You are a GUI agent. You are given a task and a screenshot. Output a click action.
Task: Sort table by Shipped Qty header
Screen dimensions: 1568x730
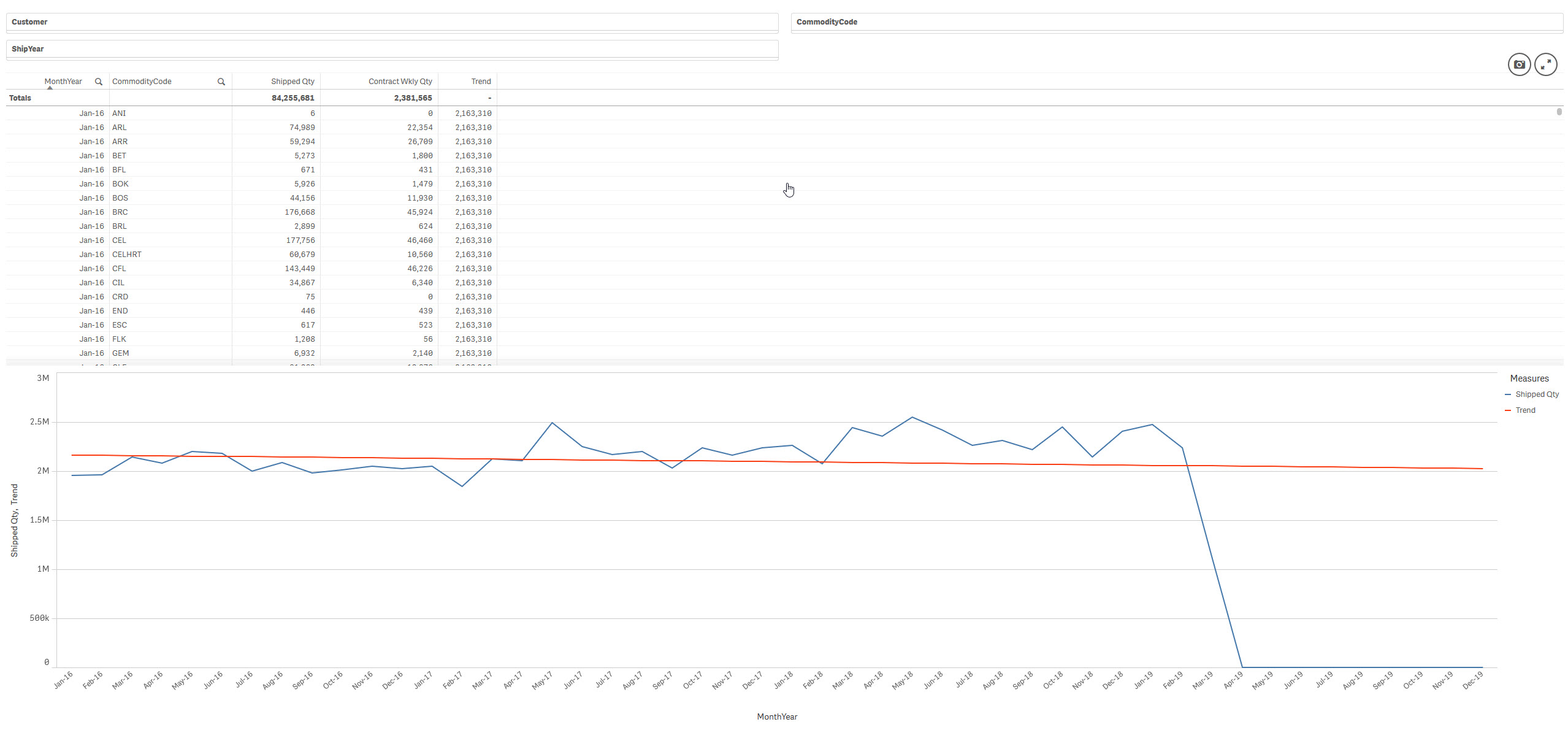(293, 82)
